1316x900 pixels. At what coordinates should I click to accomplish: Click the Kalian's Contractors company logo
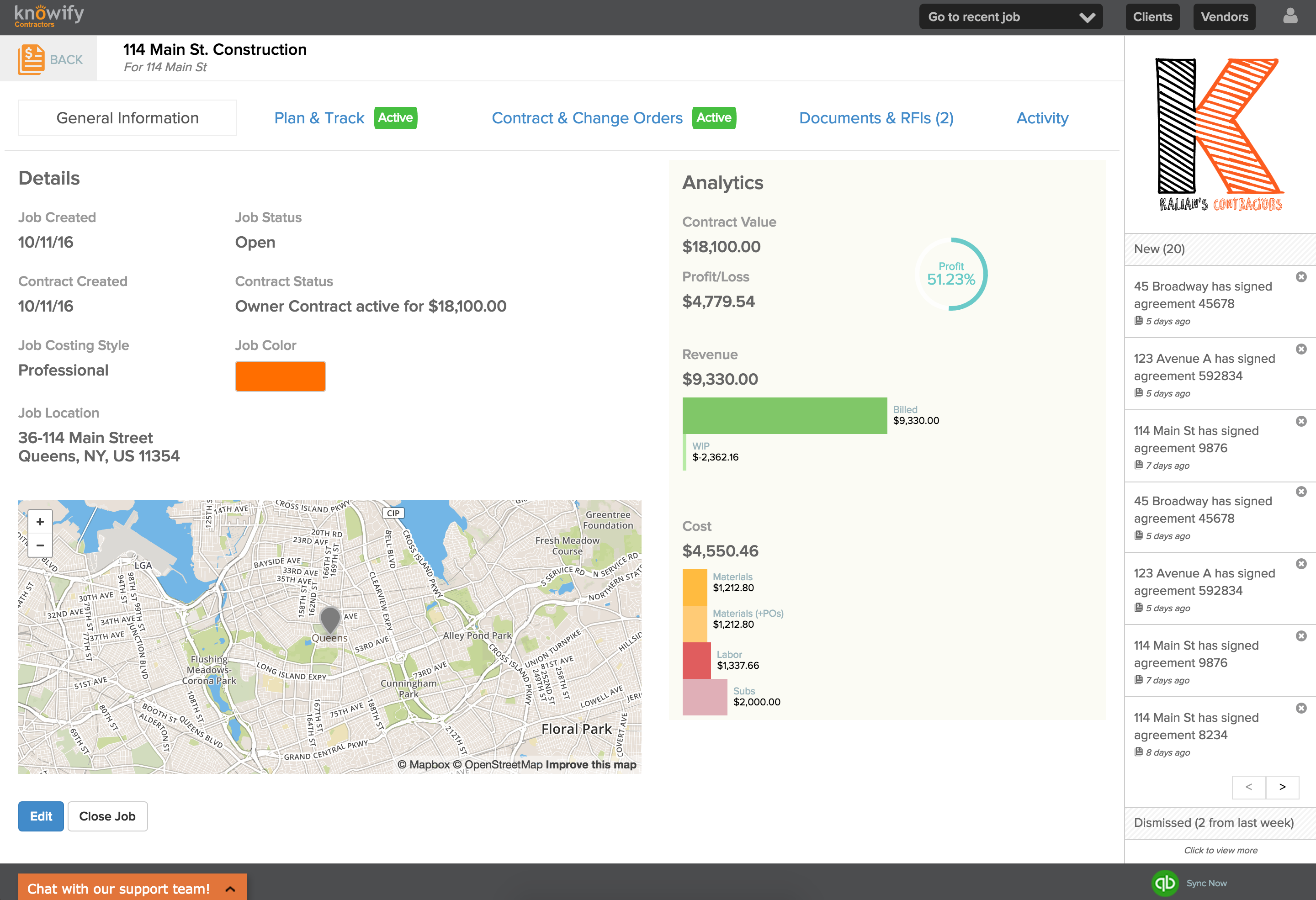coord(1220,135)
